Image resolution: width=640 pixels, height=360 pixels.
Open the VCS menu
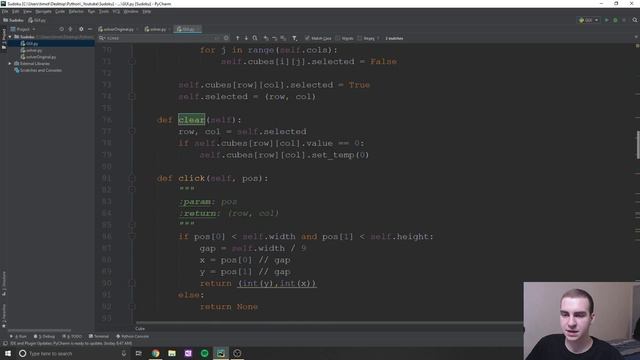[x=116, y=11]
